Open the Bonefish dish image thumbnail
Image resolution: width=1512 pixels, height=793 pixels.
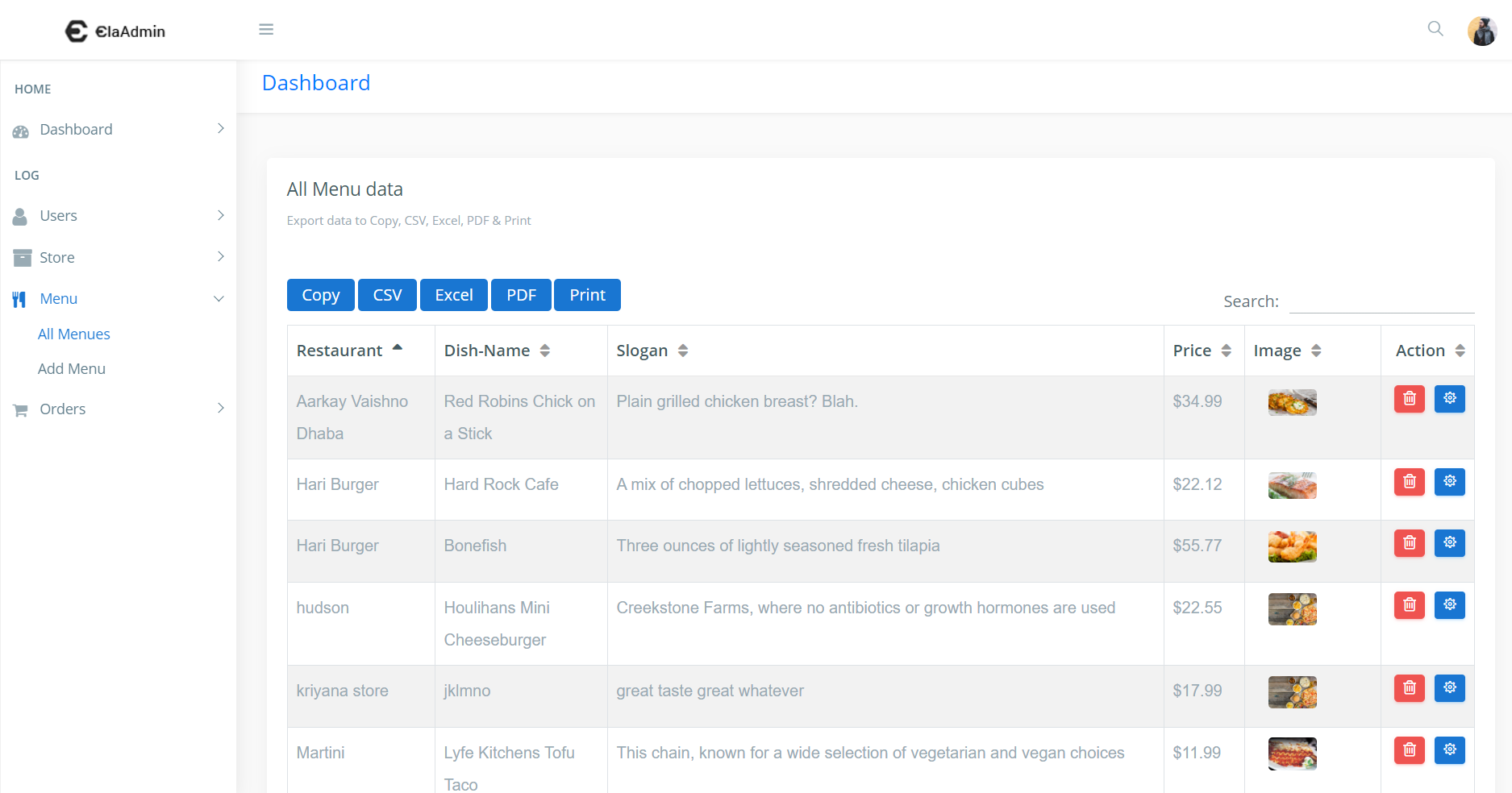pos(1292,546)
